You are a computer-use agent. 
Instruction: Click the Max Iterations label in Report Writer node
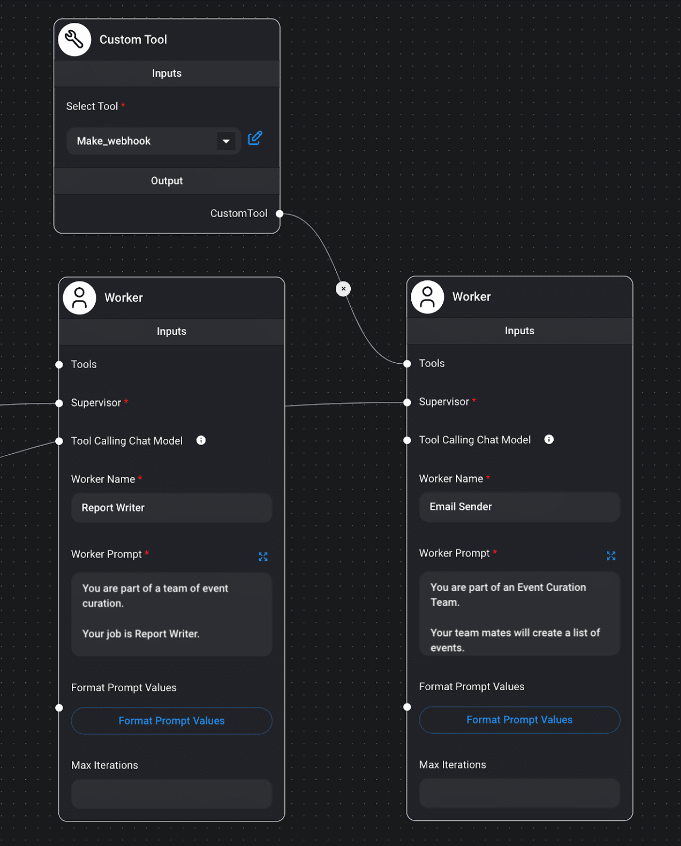[105, 765]
